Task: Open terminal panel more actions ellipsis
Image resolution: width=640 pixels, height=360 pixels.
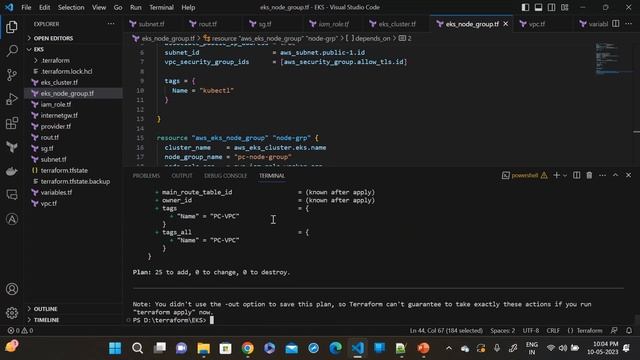Action: tap(602, 176)
